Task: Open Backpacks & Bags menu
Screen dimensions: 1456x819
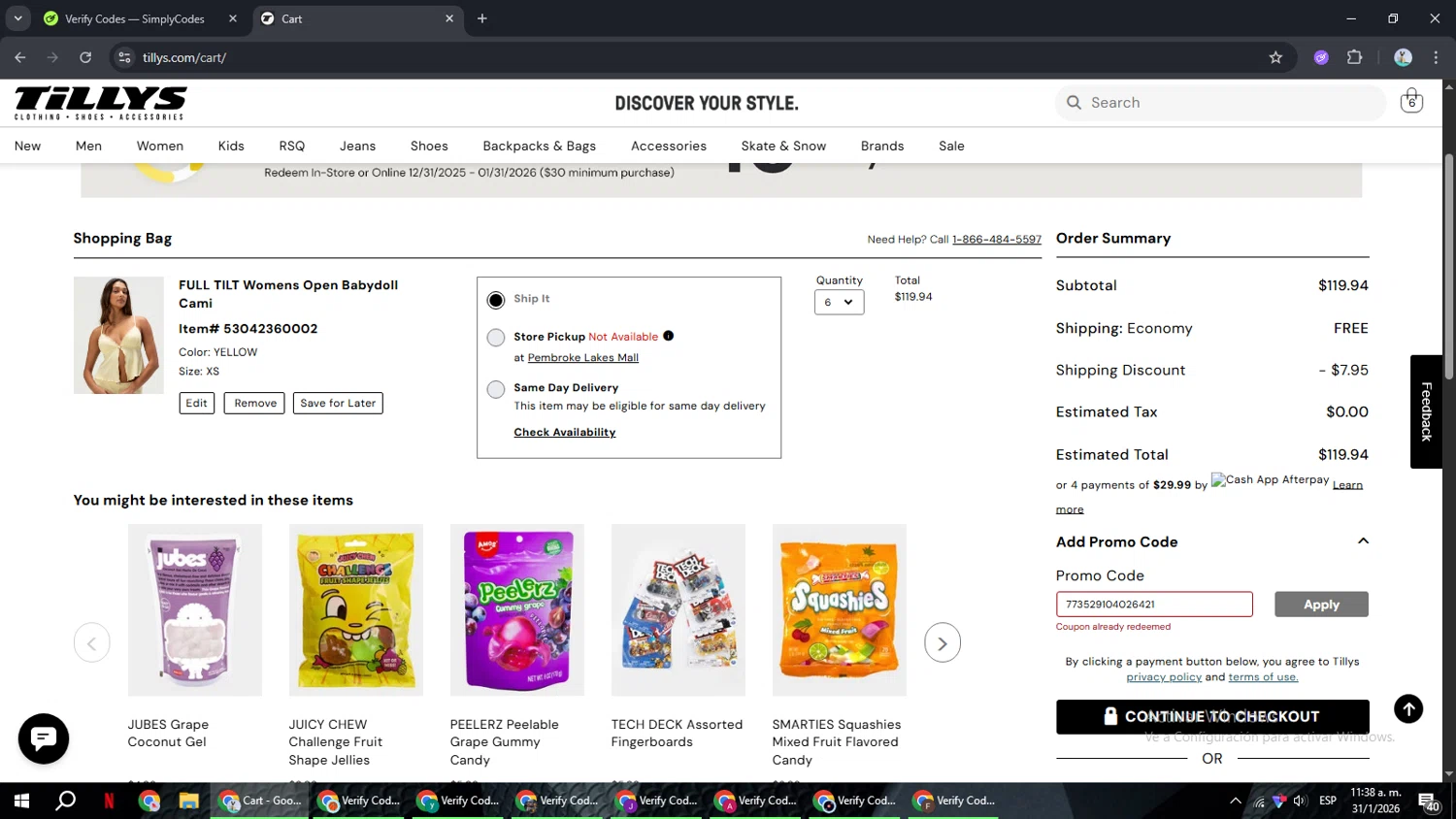Action: [540, 146]
